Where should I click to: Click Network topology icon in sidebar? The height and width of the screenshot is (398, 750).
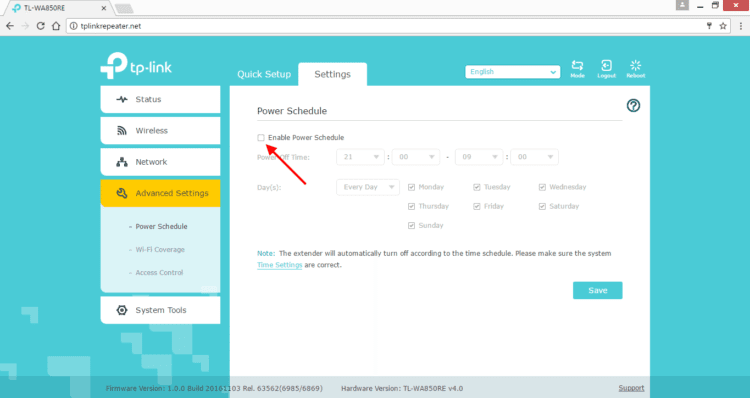point(122,162)
